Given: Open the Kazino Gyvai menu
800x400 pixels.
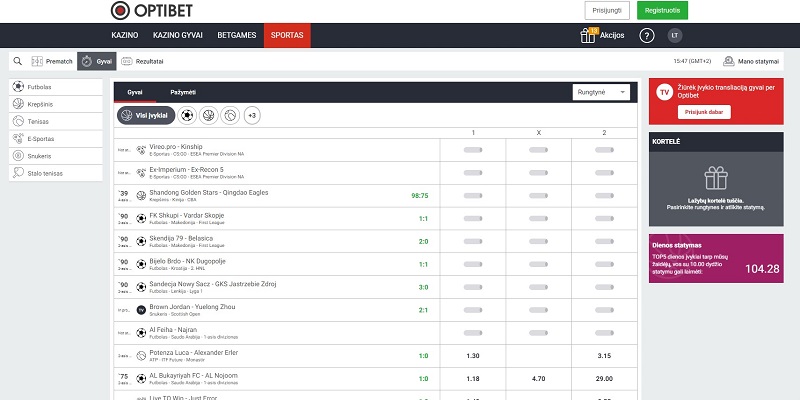Looking at the screenshot, I should [x=178, y=35].
